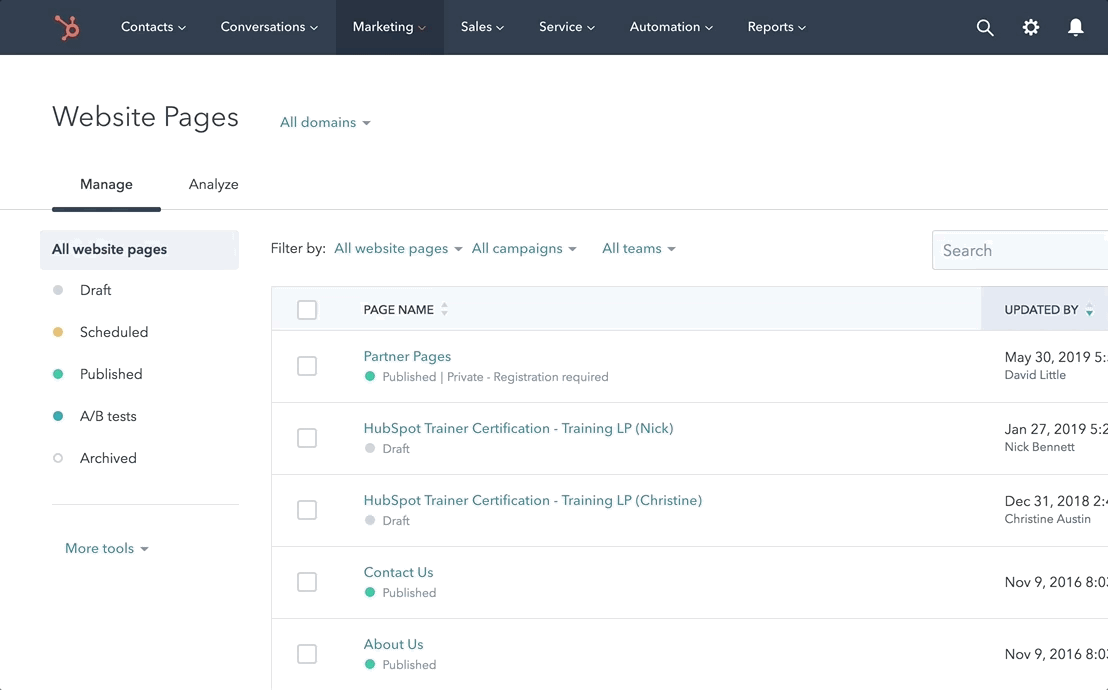Screen dimensions: 1108x690
Task: Click the HubSpot sprocket logo
Action: (x=67, y=28)
